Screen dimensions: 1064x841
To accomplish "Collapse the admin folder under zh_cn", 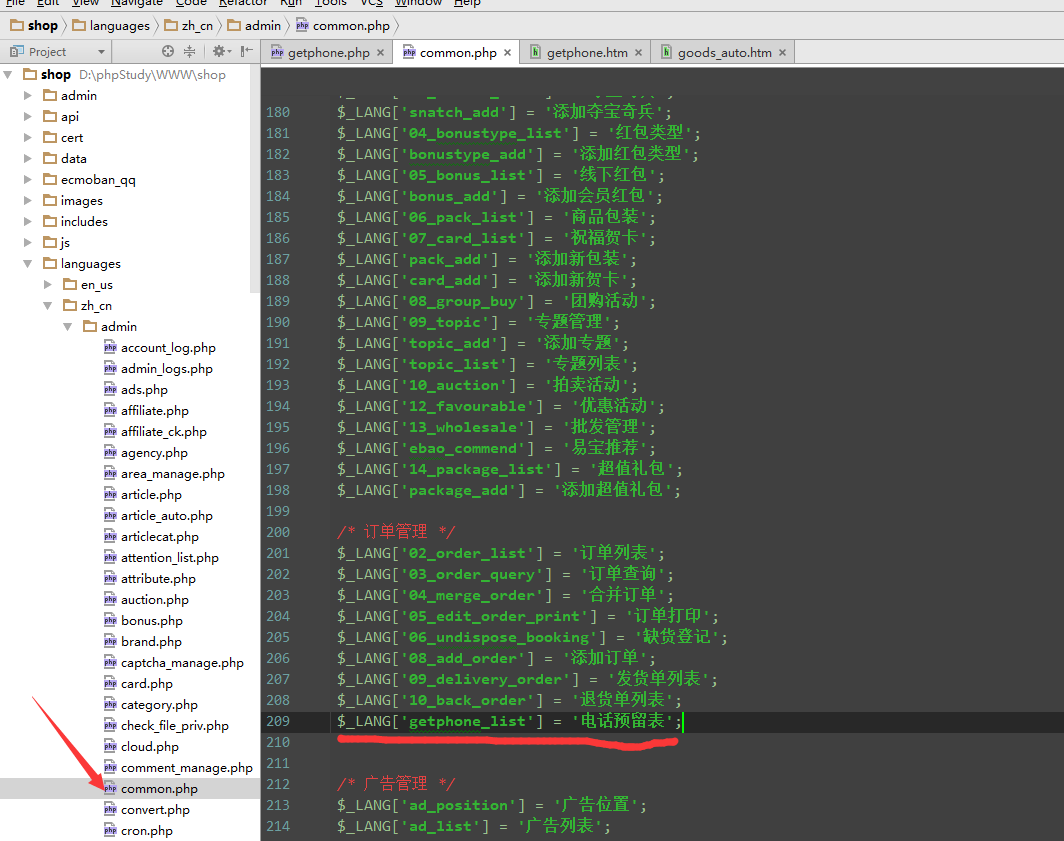I will pos(68,326).
